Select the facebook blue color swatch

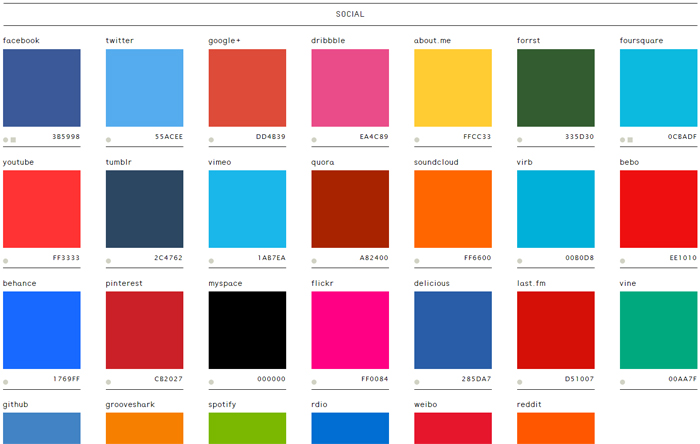(42, 88)
